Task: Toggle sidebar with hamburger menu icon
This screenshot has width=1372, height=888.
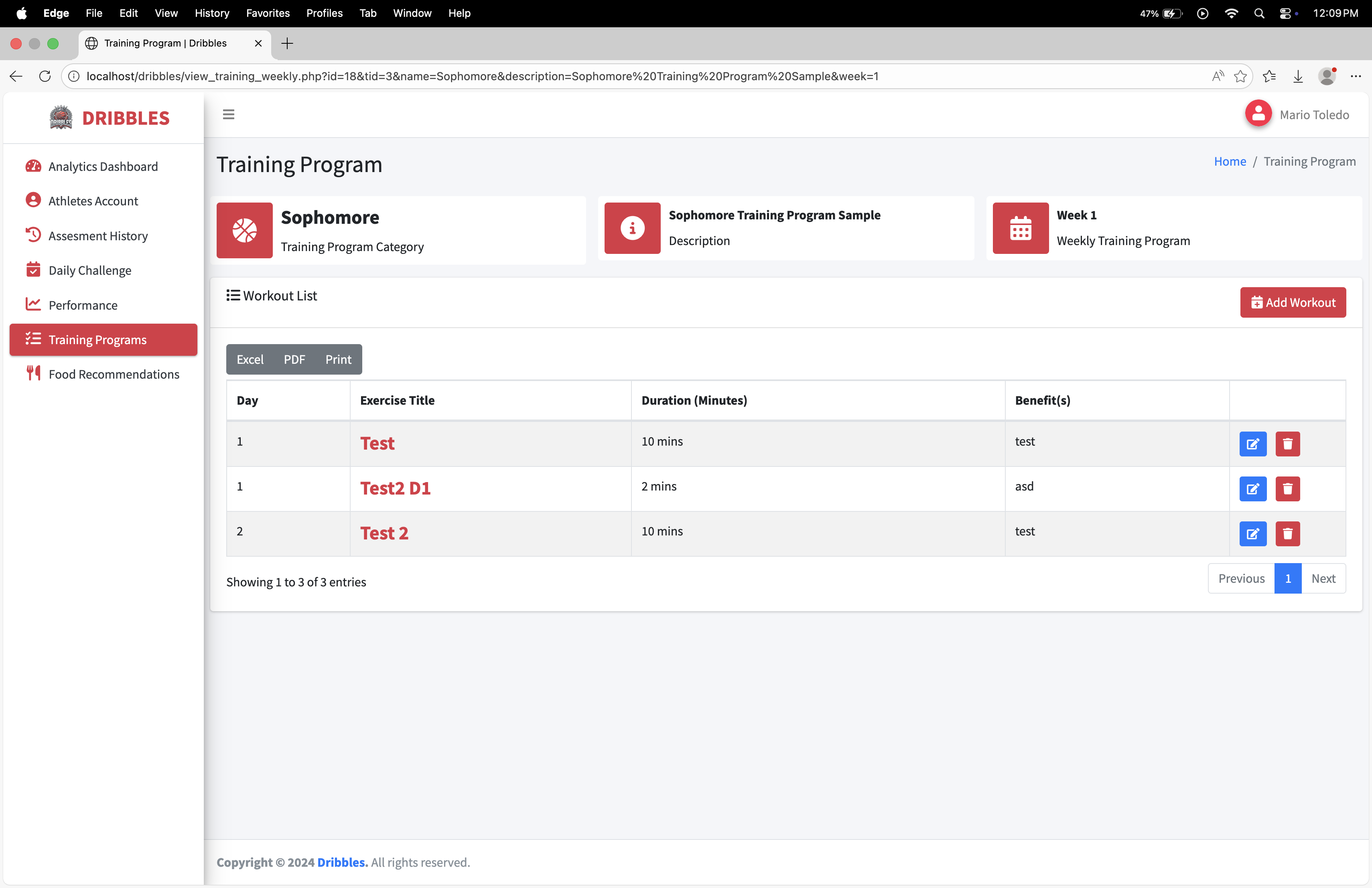Action: [x=228, y=114]
